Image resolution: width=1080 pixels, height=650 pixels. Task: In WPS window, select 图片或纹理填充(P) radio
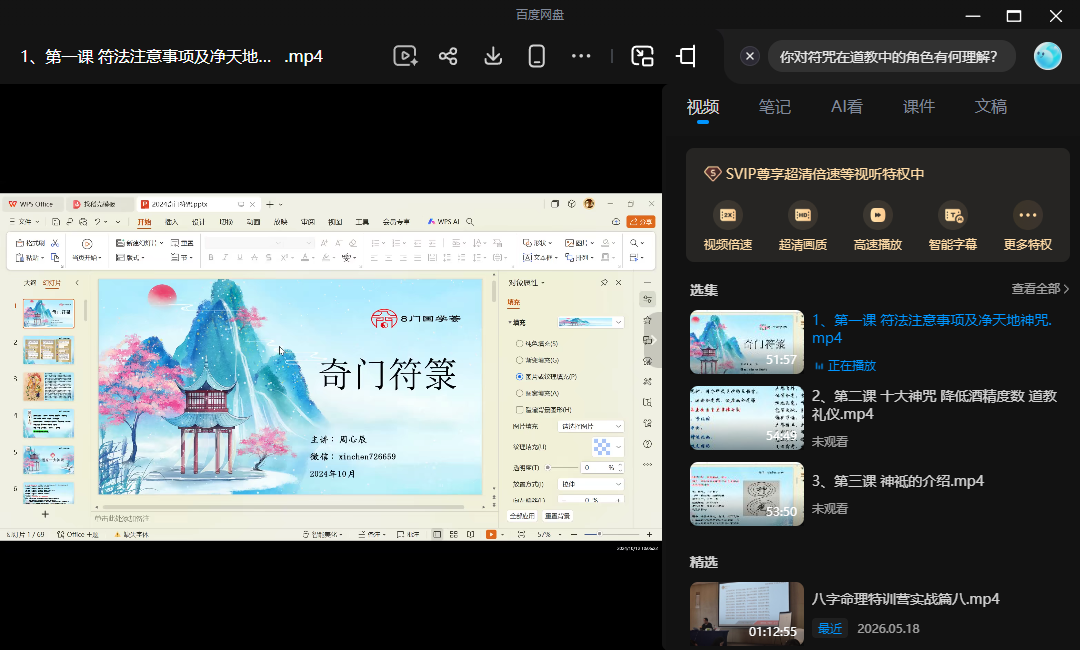click(519, 377)
